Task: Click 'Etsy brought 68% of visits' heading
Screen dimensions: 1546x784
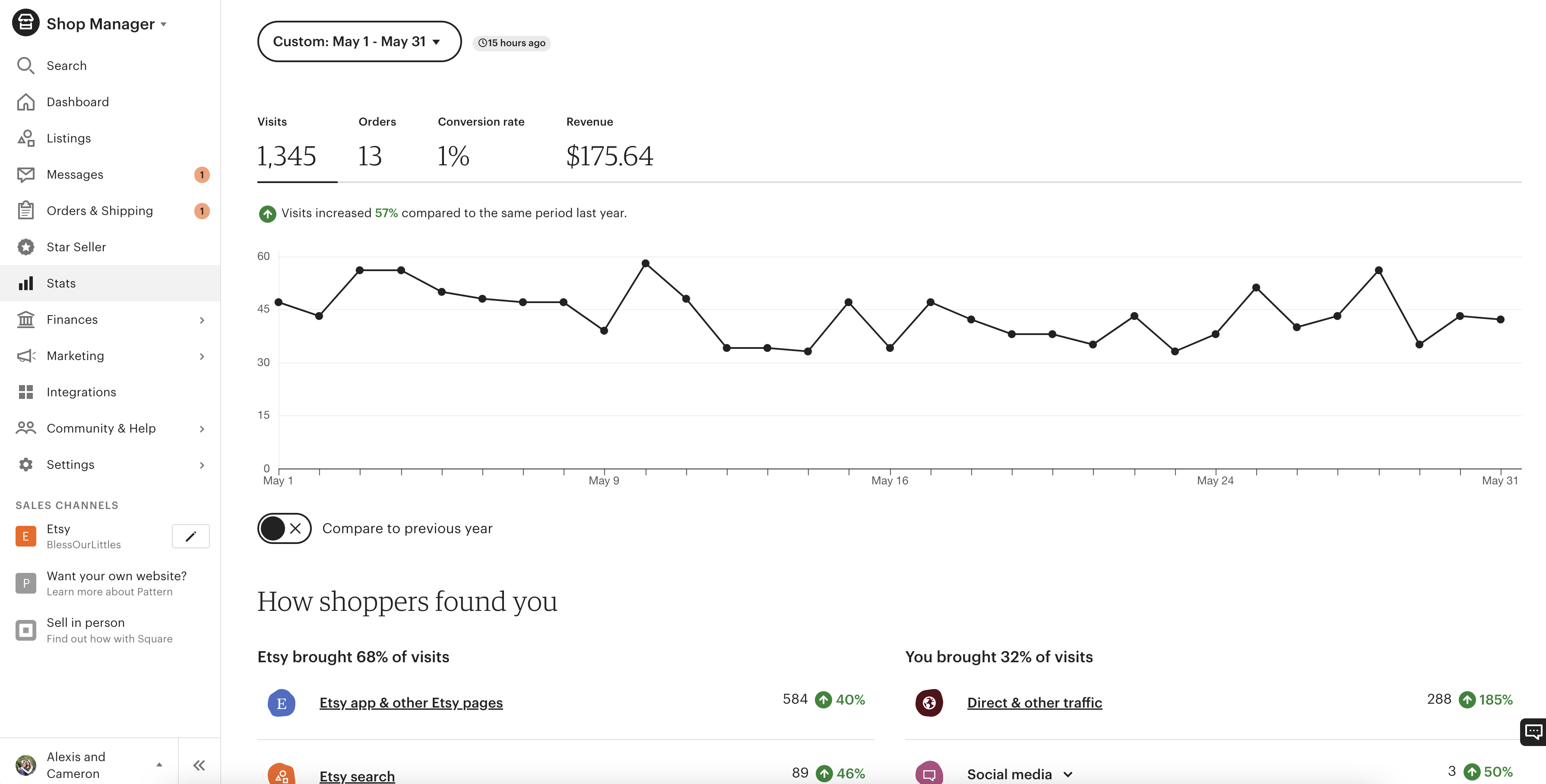Action: point(354,657)
